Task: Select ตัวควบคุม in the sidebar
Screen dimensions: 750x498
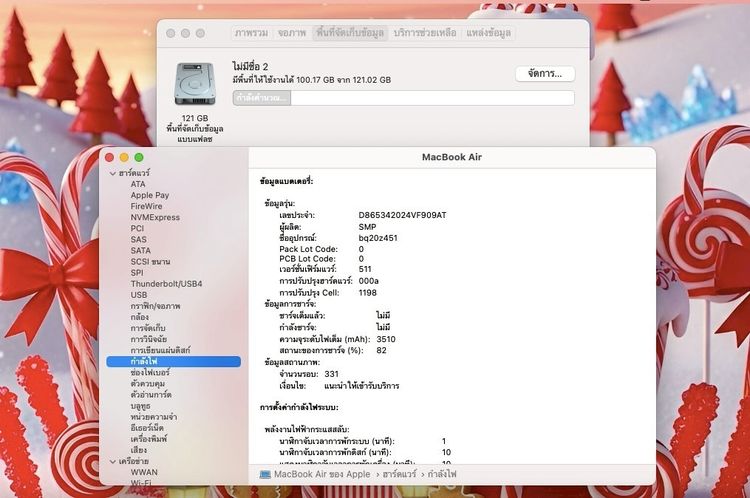Action: tap(148, 383)
